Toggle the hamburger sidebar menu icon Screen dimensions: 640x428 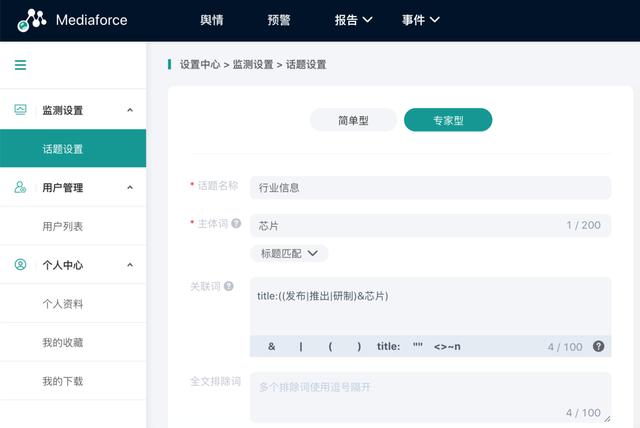click(x=20, y=65)
